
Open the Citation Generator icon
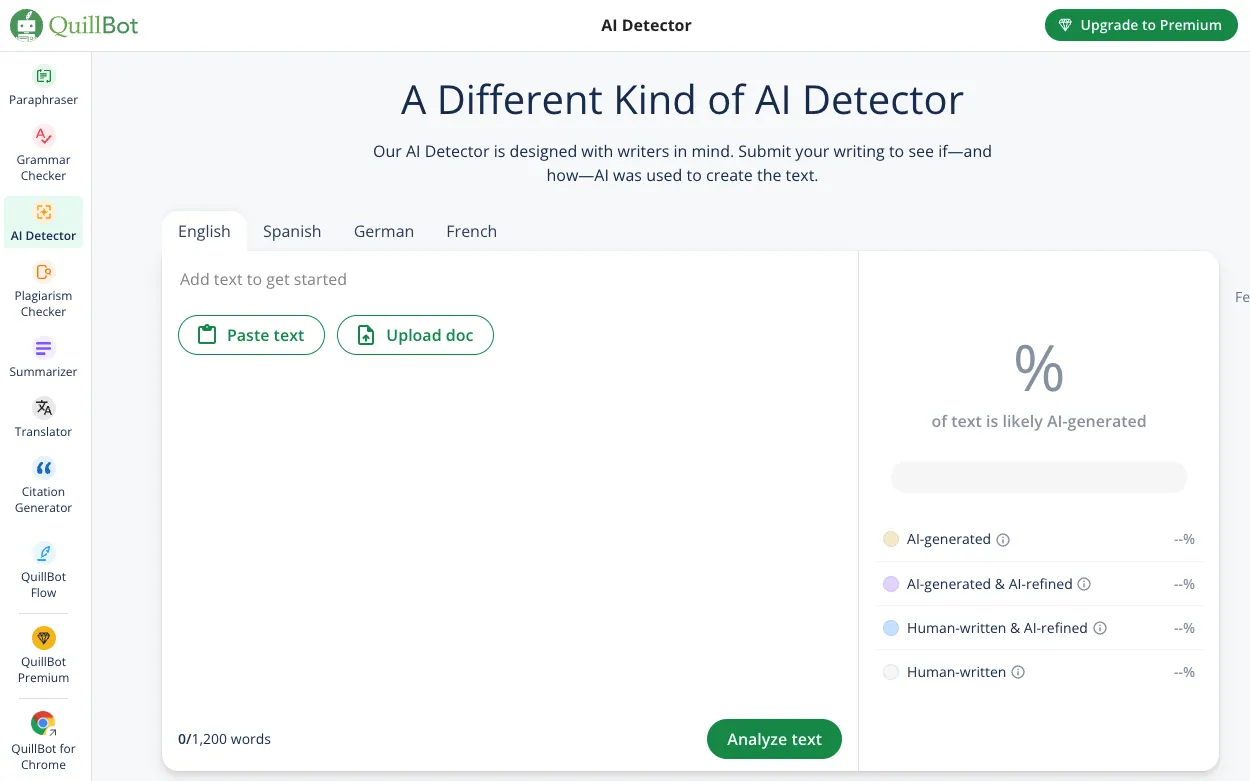[x=43, y=468]
